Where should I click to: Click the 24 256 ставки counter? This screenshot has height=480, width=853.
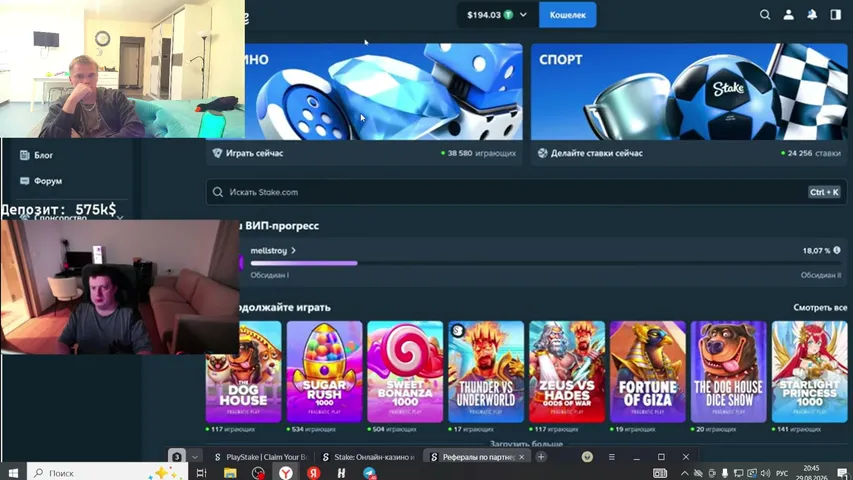click(811, 153)
